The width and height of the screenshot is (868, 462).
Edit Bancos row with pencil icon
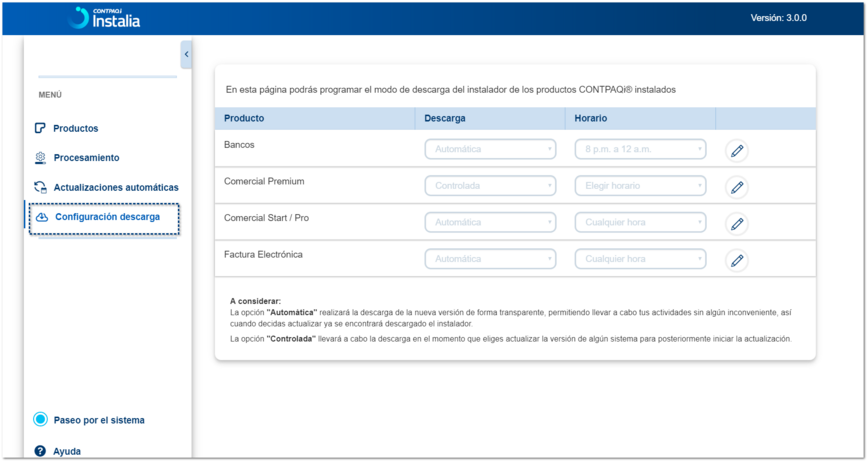pyautogui.click(x=737, y=150)
